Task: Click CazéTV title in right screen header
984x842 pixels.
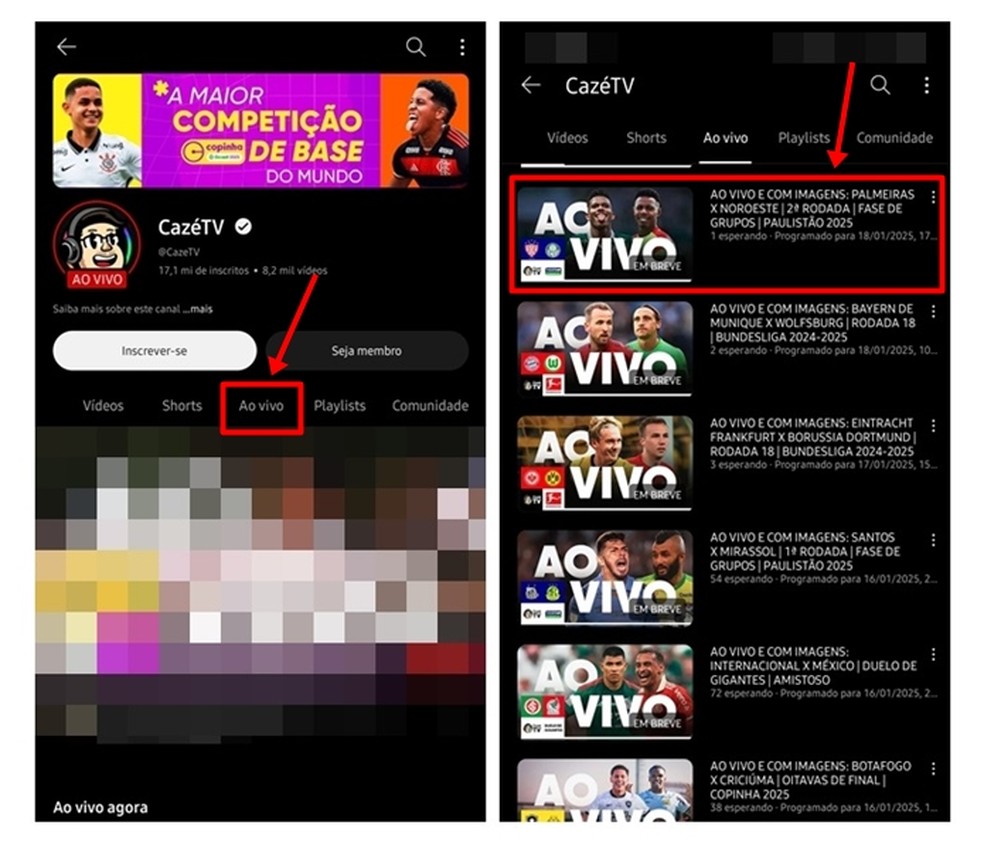Action: 599,85
